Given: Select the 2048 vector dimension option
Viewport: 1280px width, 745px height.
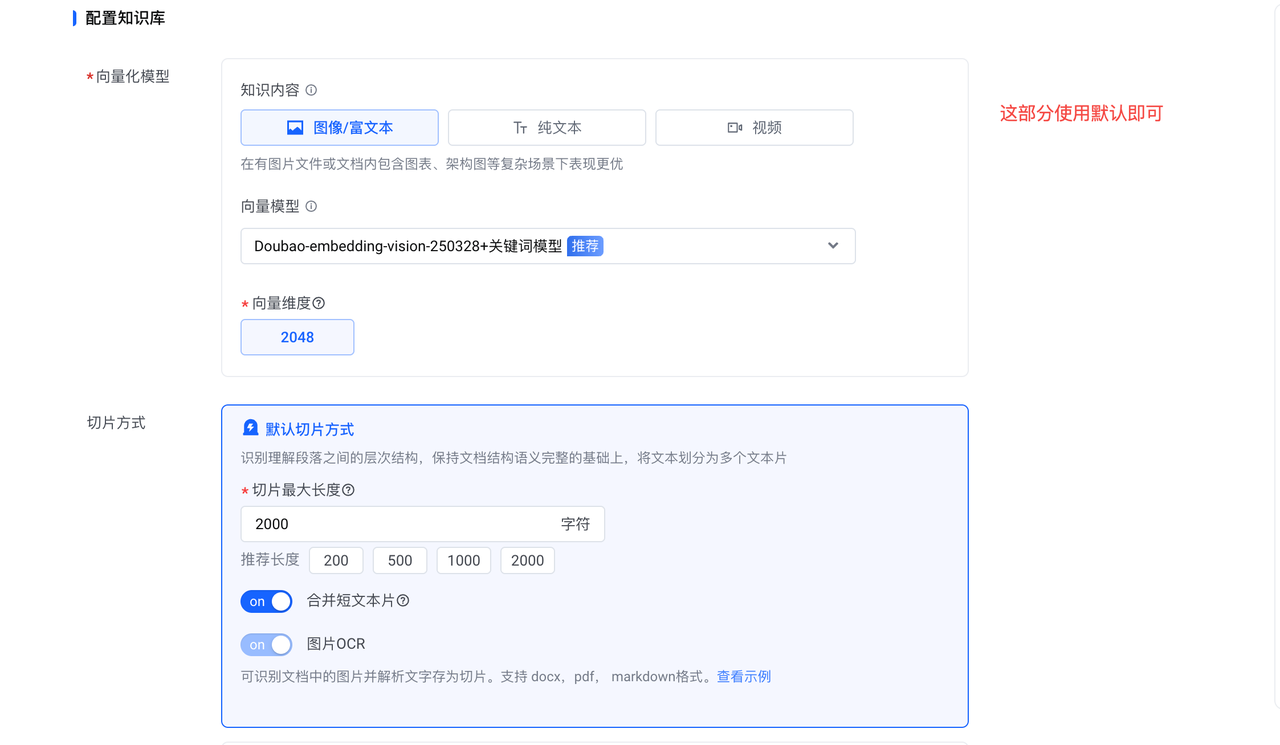Looking at the screenshot, I should (x=297, y=337).
